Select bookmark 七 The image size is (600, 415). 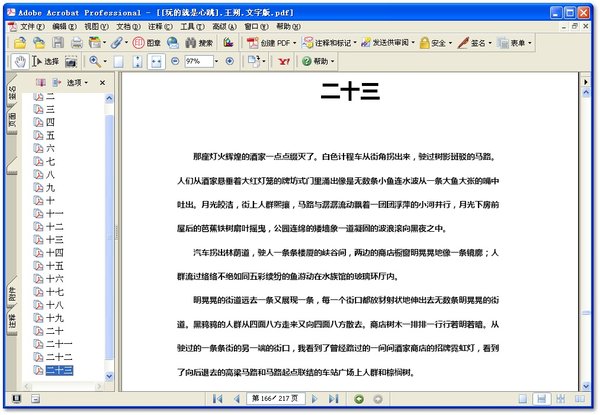tap(50, 161)
